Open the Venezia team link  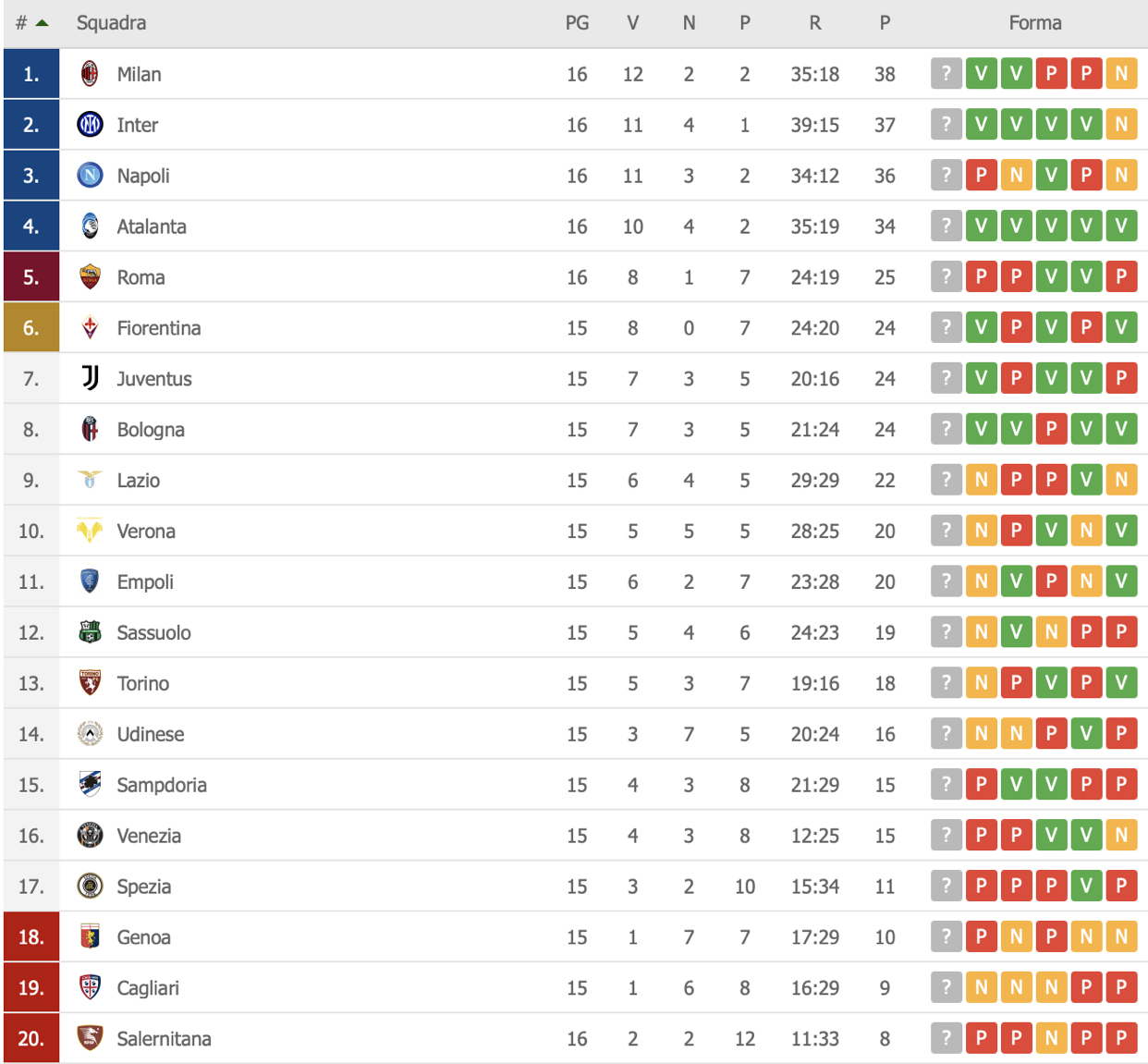(x=149, y=836)
